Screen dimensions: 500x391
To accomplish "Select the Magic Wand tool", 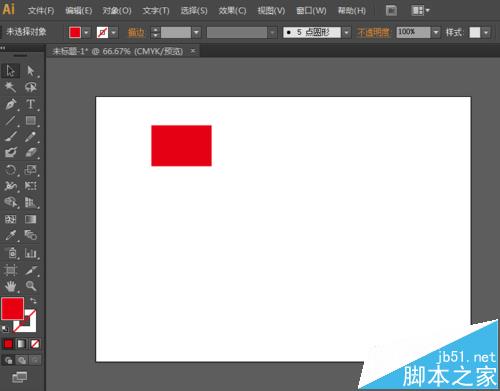I will tap(10, 87).
